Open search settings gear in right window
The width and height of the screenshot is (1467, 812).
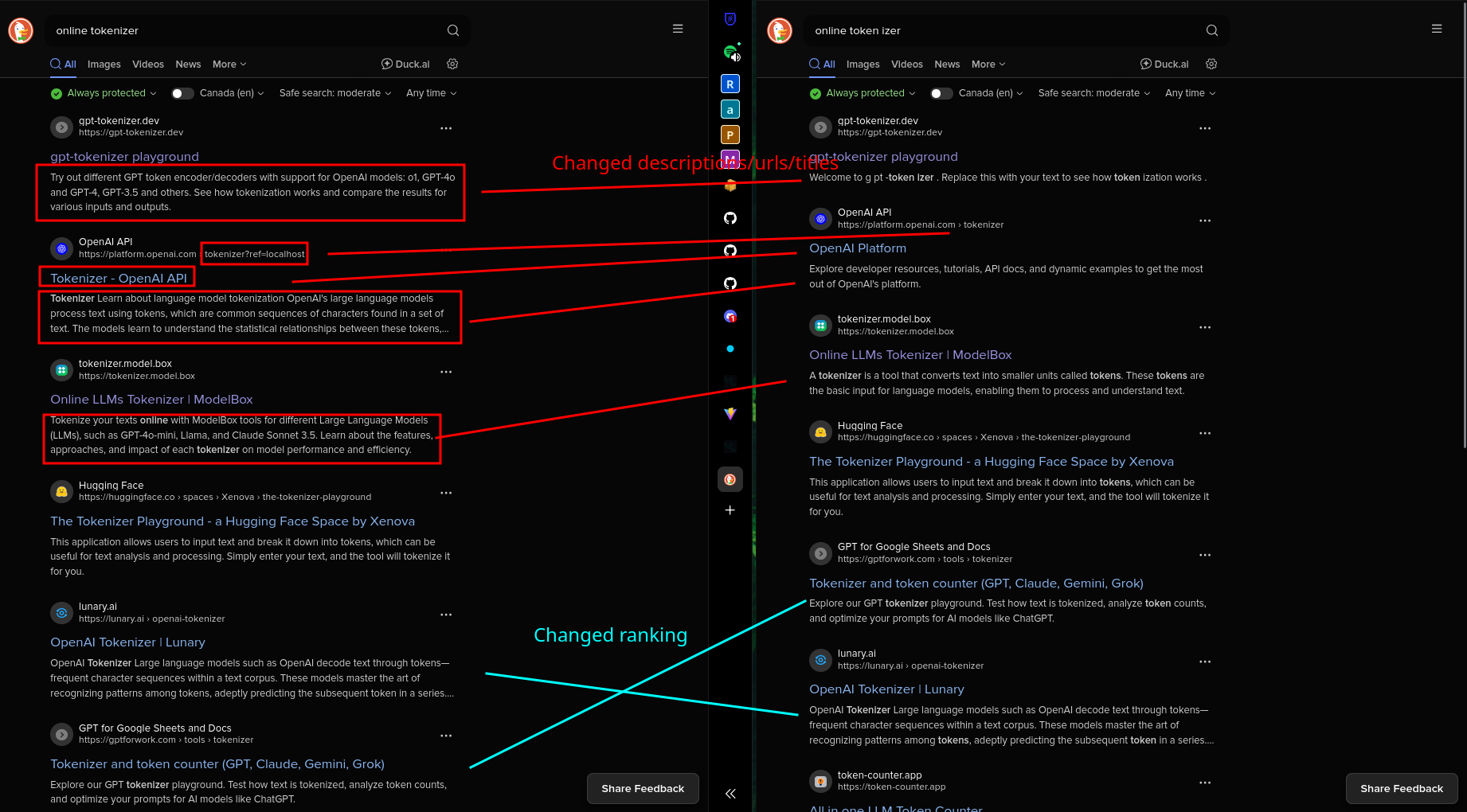[1211, 64]
